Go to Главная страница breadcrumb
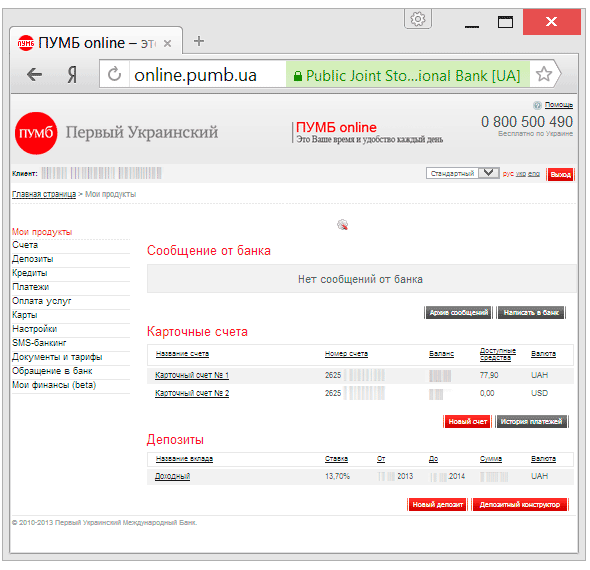The height and width of the screenshot is (570, 590). pos(44,194)
